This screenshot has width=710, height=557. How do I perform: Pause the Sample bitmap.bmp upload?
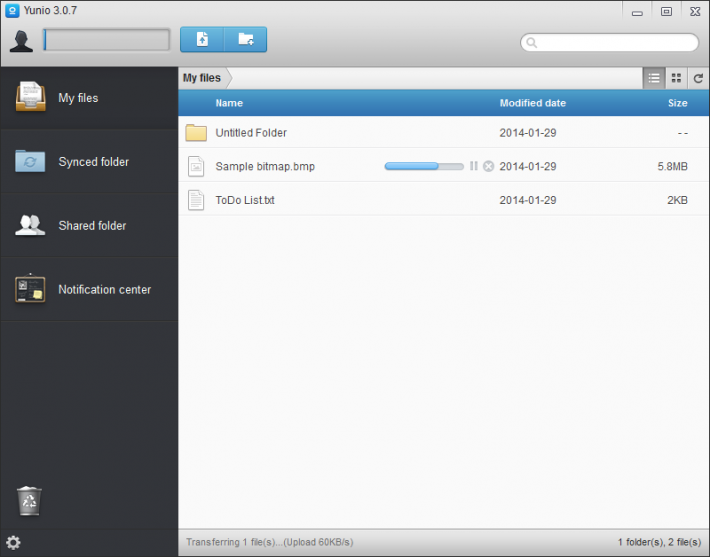(474, 166)
